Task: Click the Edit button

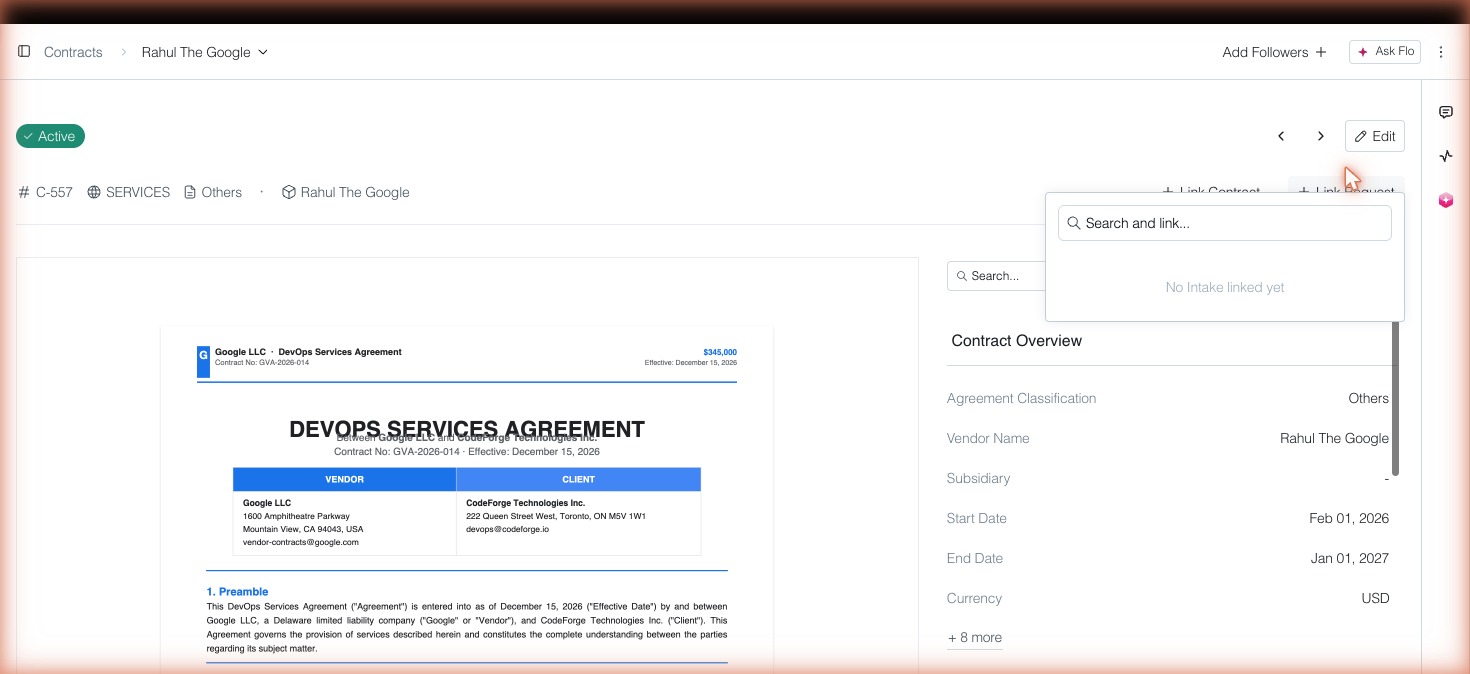Action: pyautogui.click(x=1375, y=136)
